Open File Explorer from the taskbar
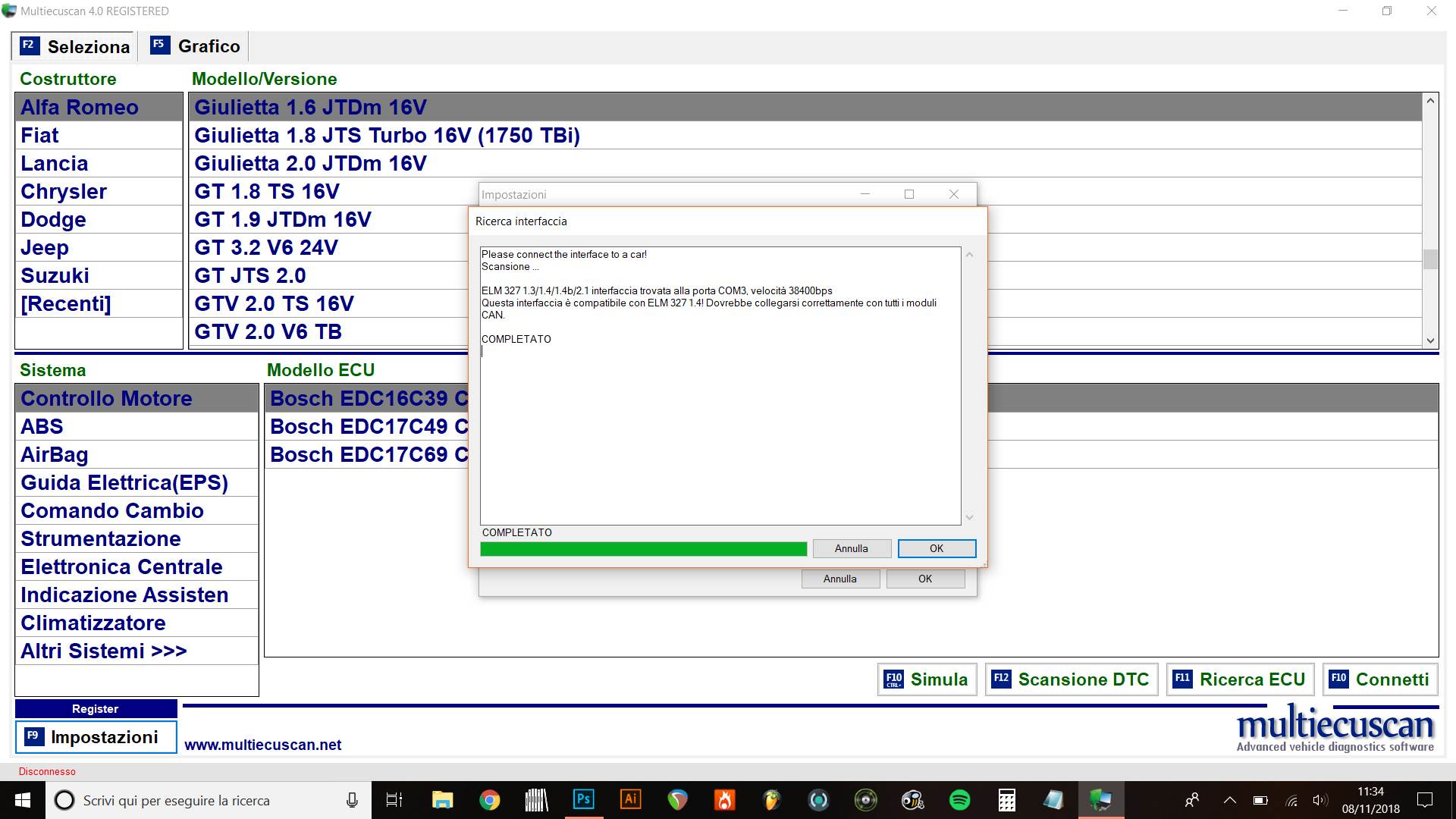Viewport: 1456px width, 819px height. pos(442,800)
